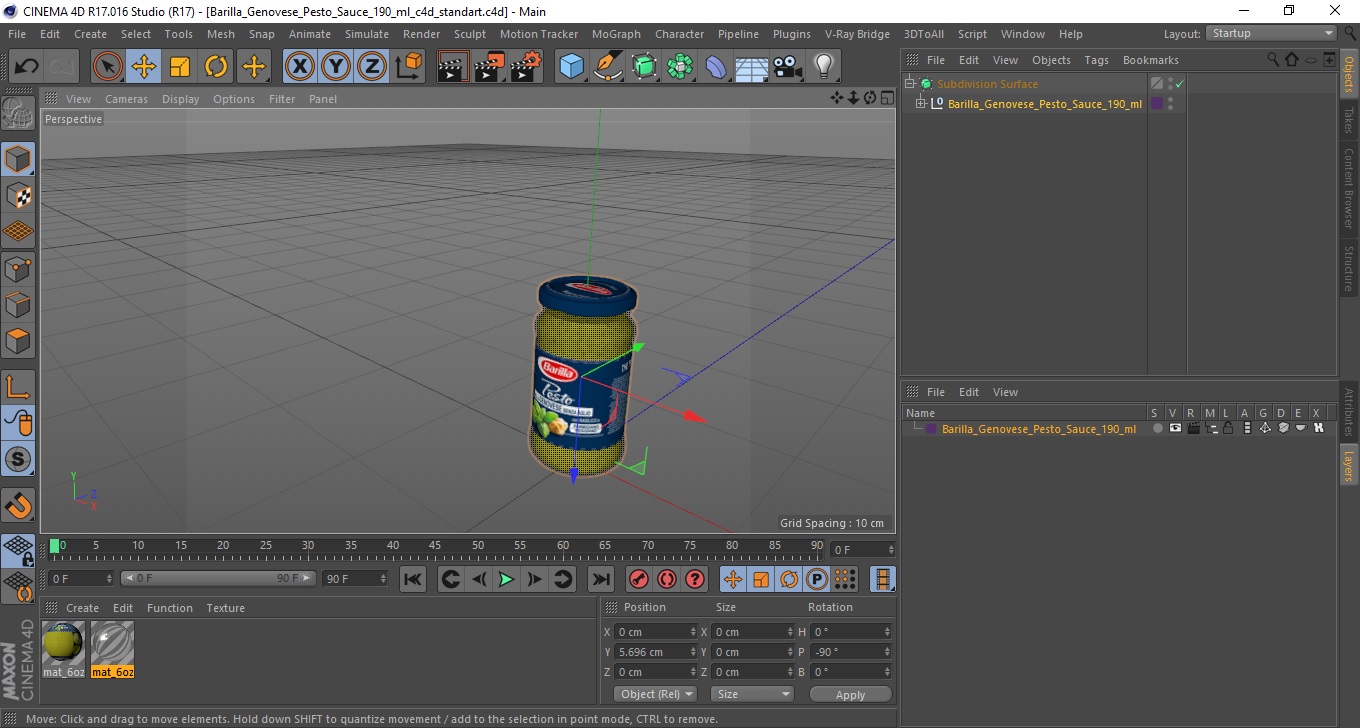Activate the Rotate tool in top toolbar
This screenshot has width=1360, height=728.
[x=216, y=67]
